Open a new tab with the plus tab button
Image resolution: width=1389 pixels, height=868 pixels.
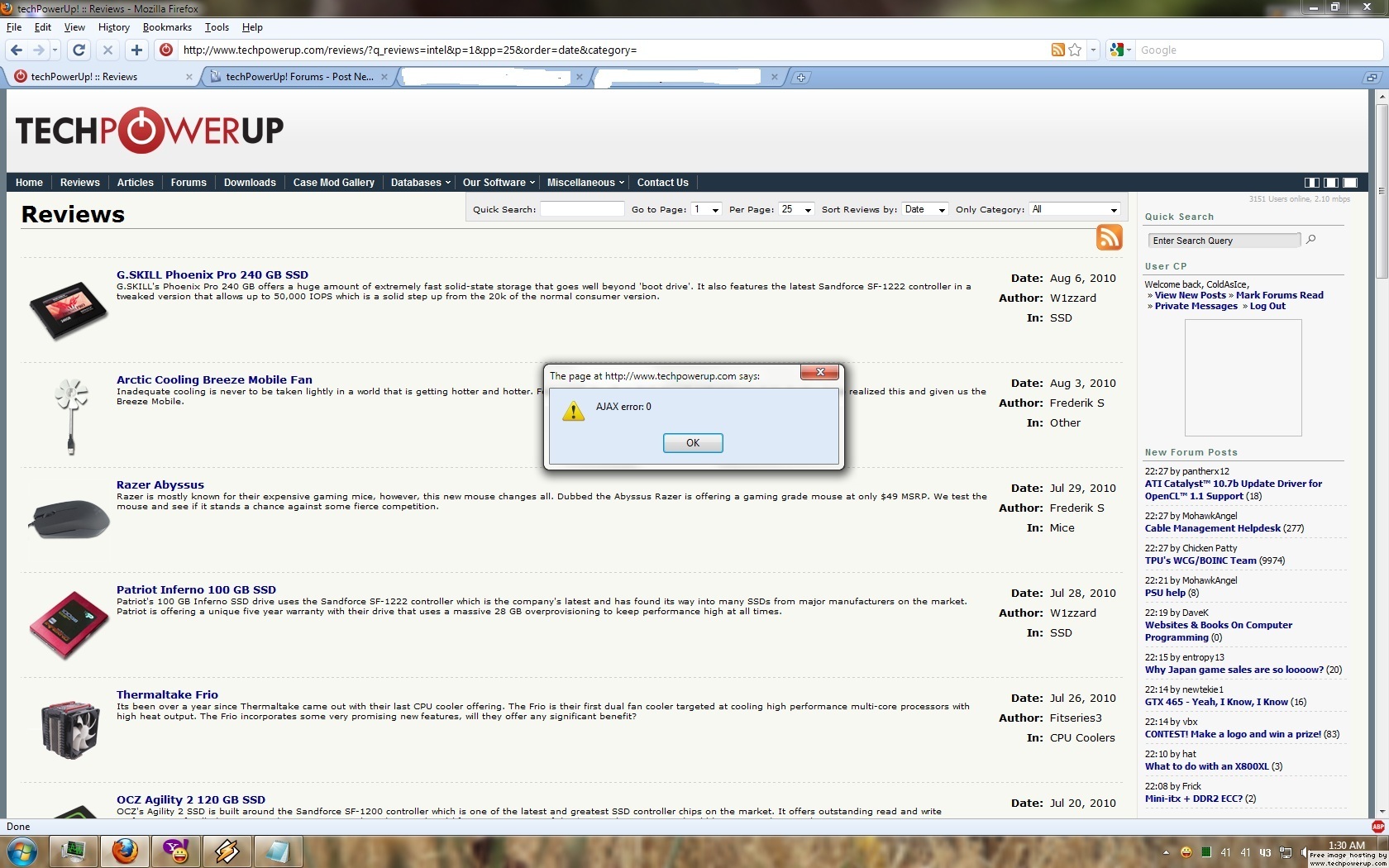pyautogui.click(x=800, y=77)
